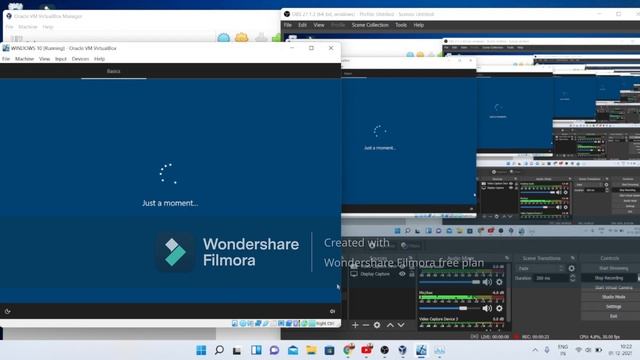The width and height of the screenshot is (640, 360).
Task: Move source up with up arrow
Action: [x=390, y=325]
